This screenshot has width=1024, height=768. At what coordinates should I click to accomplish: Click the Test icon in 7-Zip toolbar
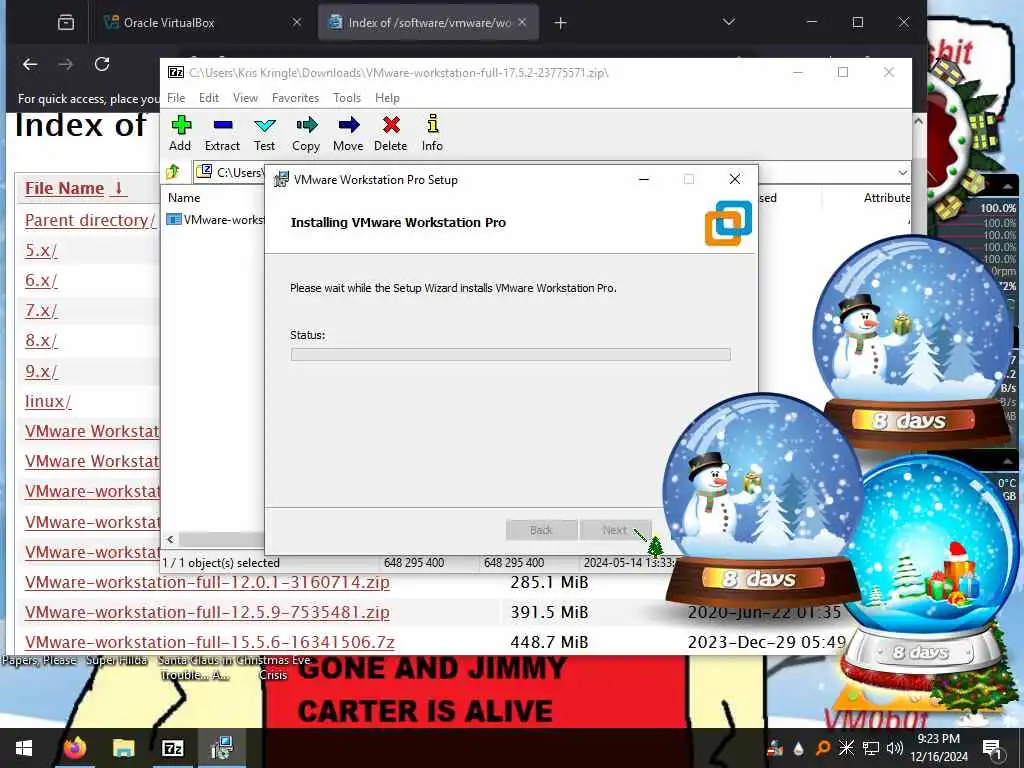[x=264, y=125]
